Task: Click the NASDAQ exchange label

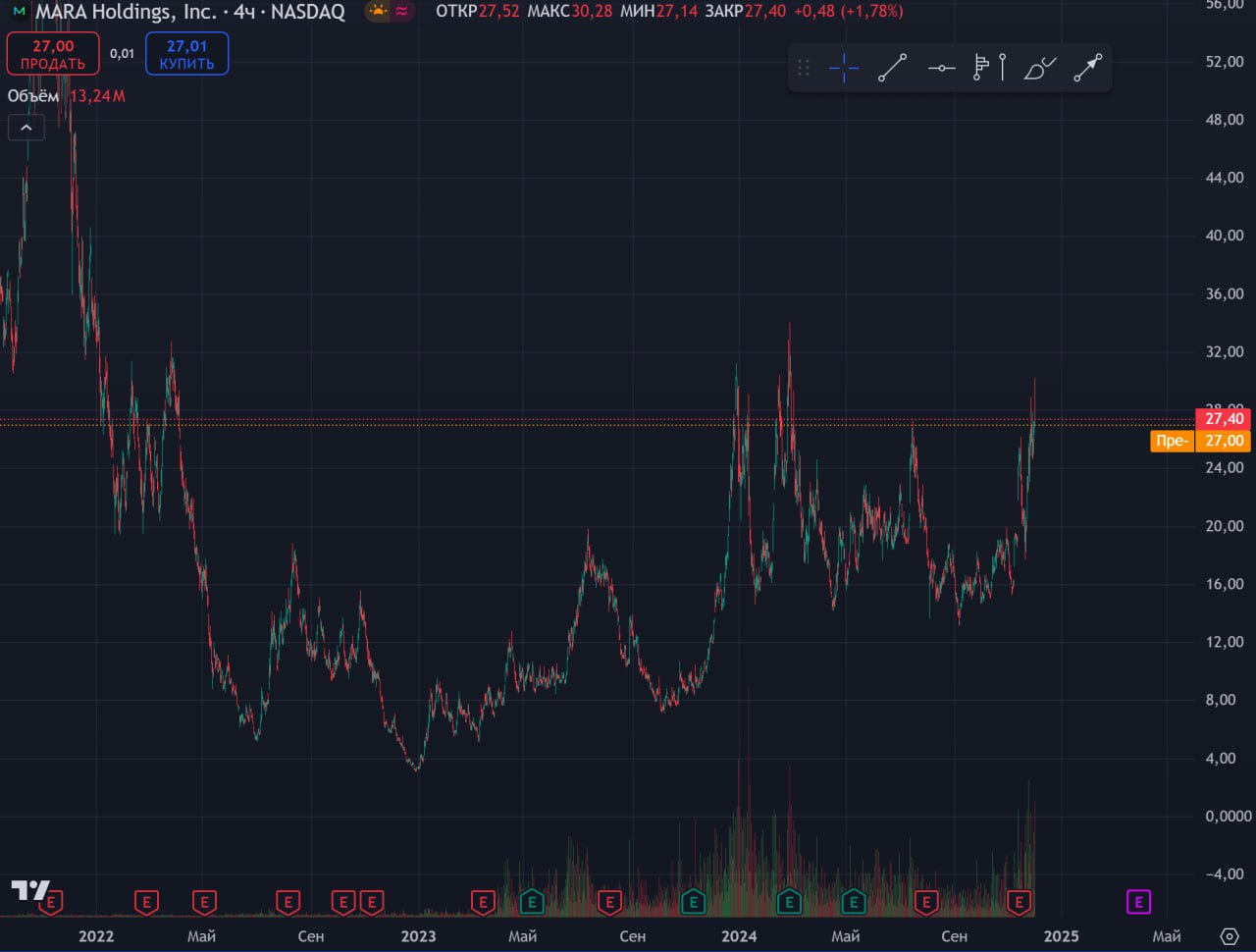Action: tap(308, 12)
